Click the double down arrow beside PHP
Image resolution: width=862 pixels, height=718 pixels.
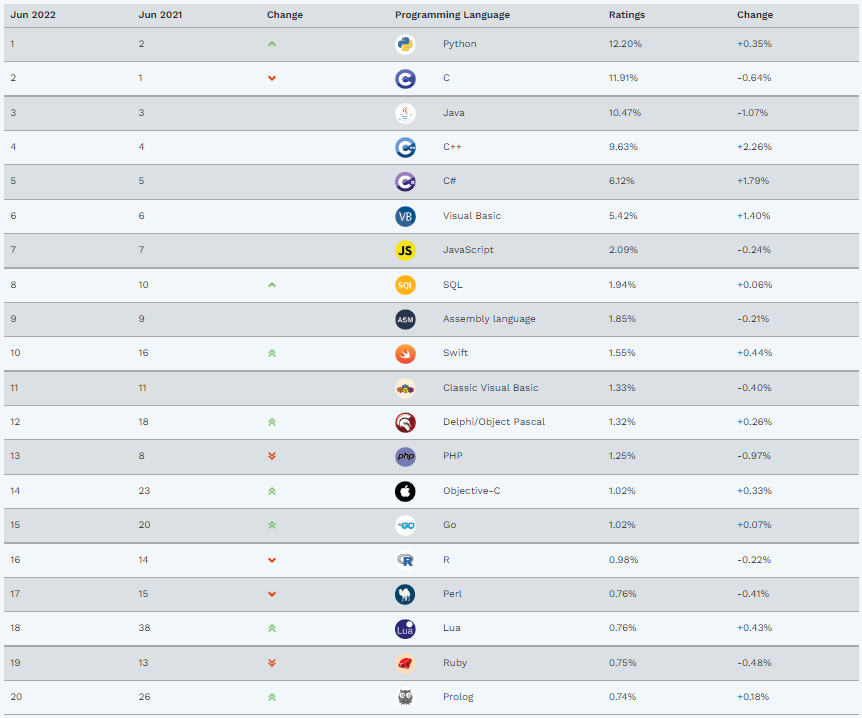272,456
